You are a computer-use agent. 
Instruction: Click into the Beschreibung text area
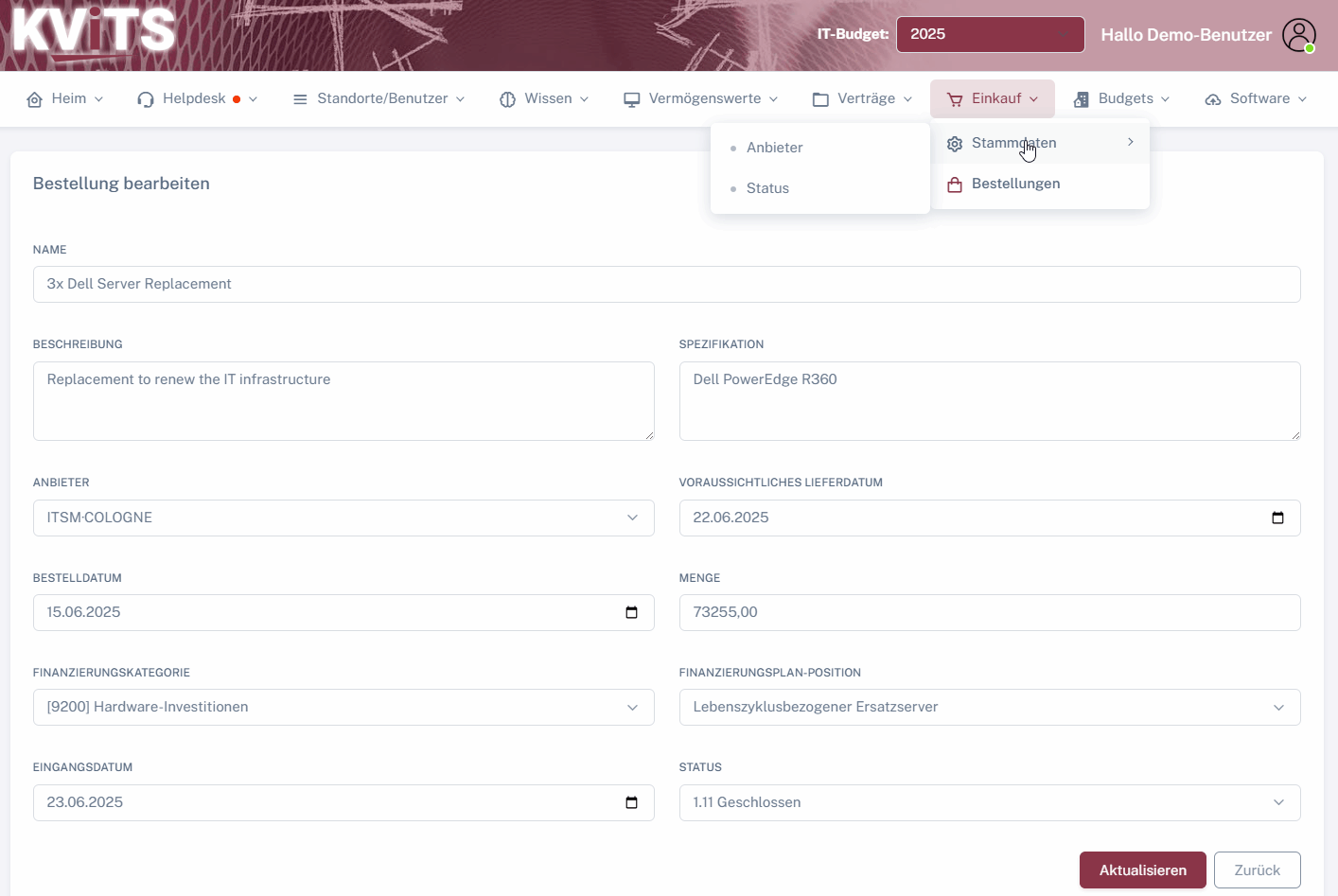tap(343, 401)
